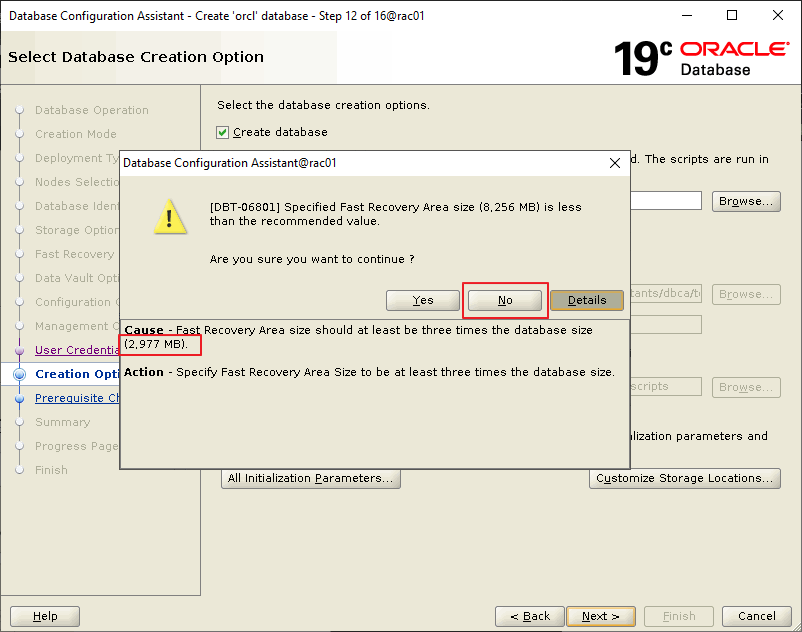Maximize the Database Configuration Assistant window
Image resolution: width=802 pixels, height=632 pixels.
tap(732, 15)
